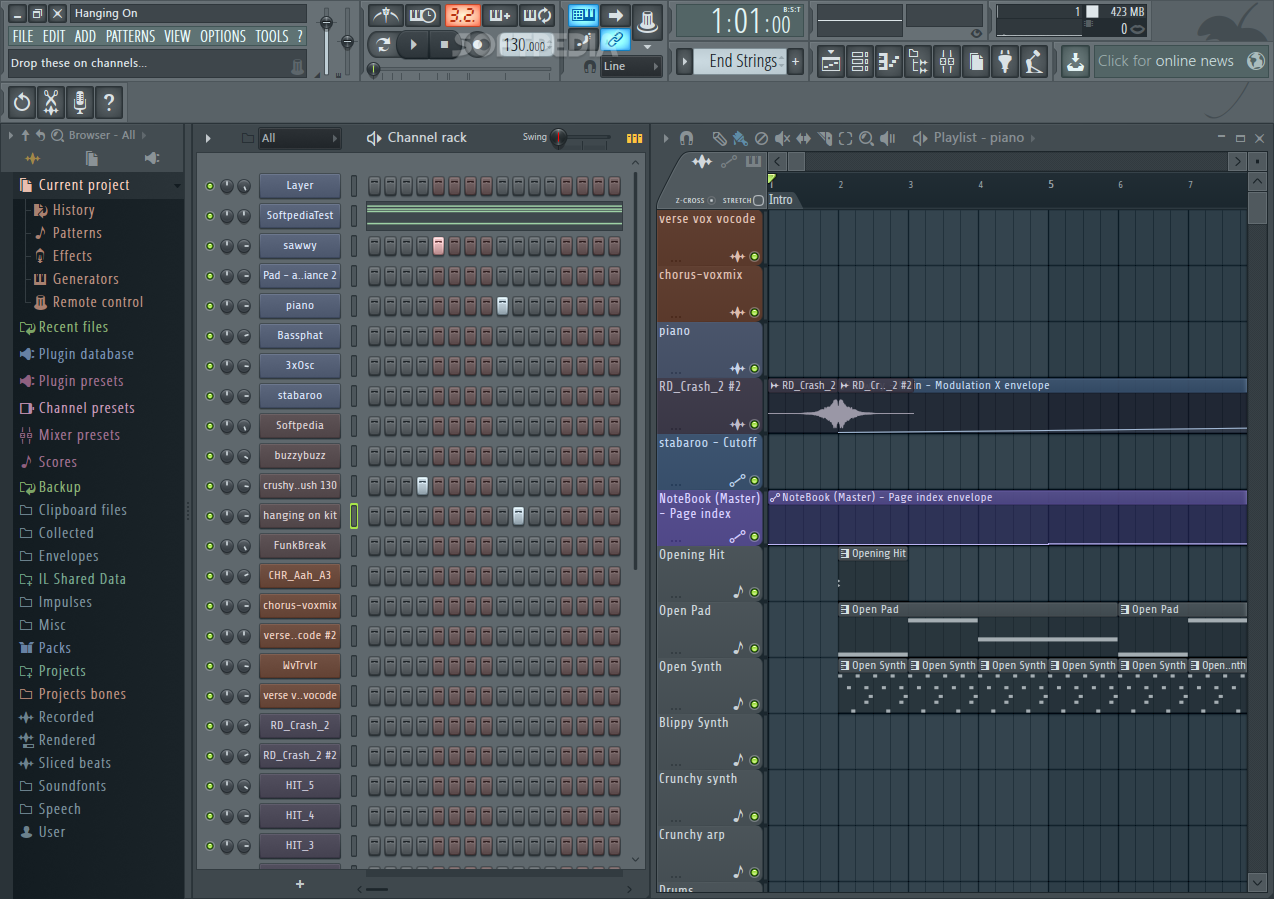Click the plus button to add a channel
Viewport: 1274px width, 899px height.
tap(299, 884)
